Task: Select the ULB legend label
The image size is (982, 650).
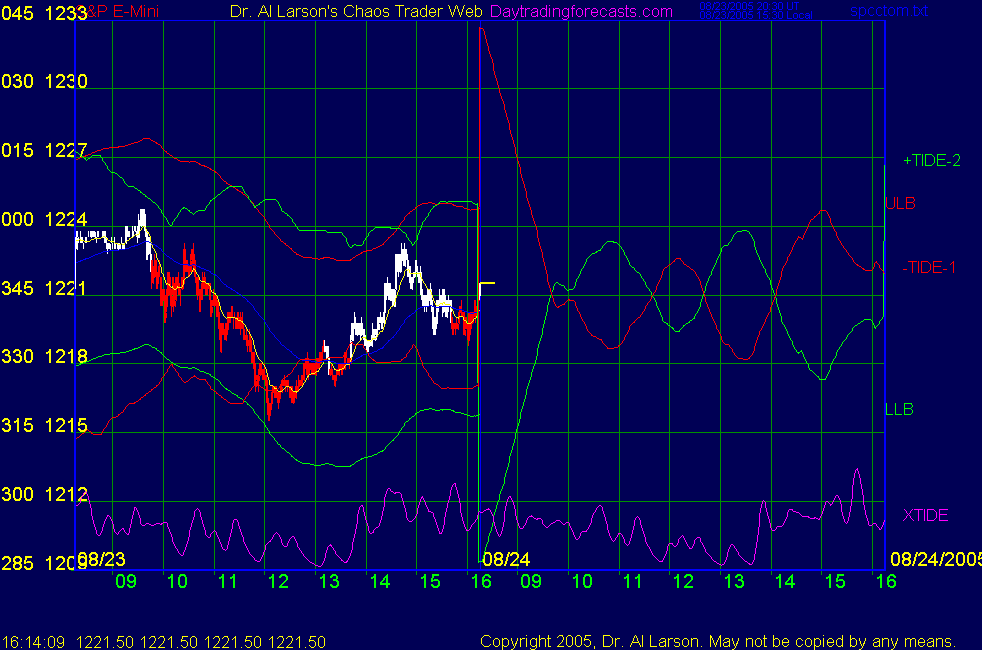Action: [x=901, y=203]
